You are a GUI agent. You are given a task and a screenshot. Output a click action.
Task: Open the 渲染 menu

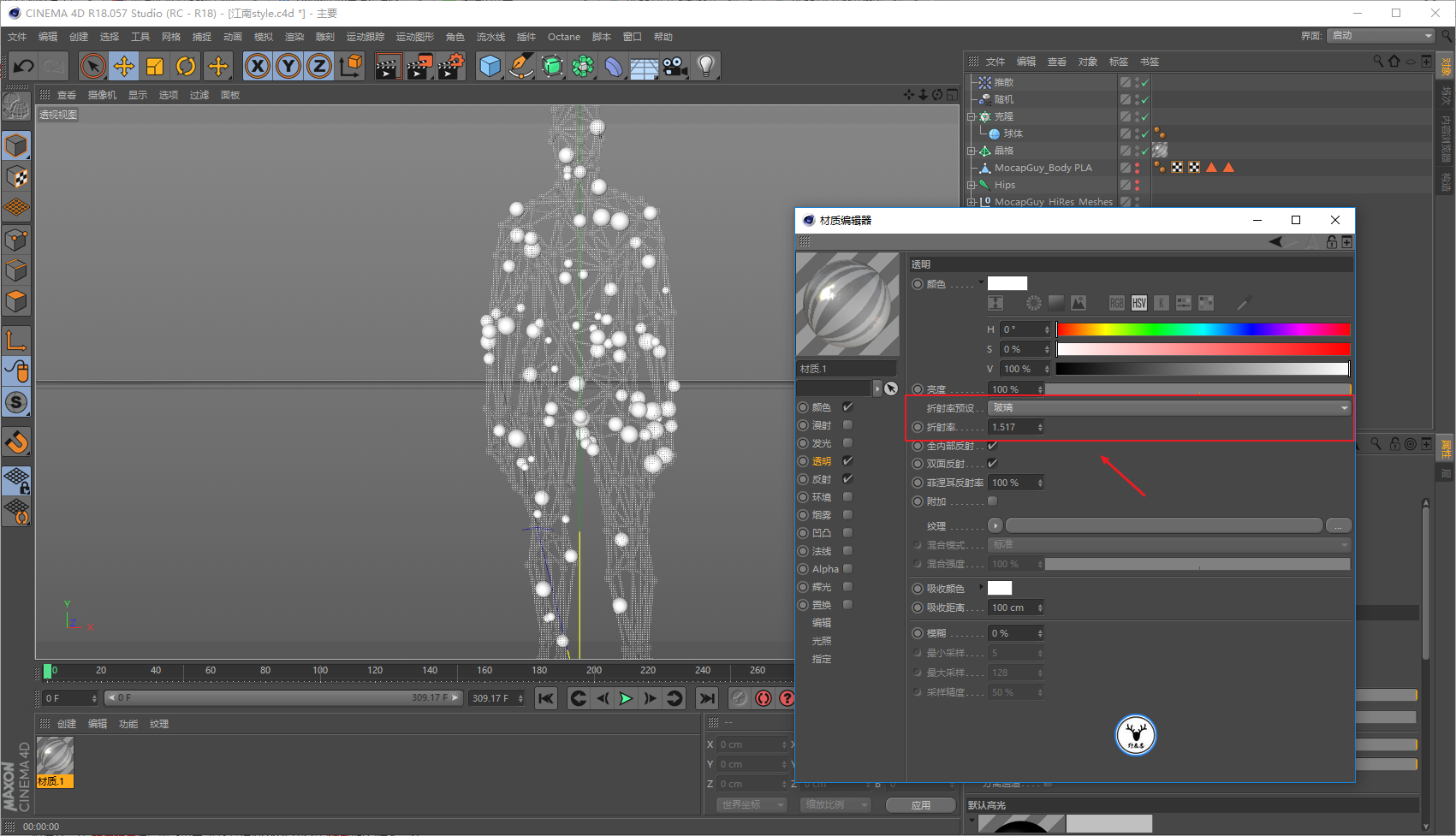click(294, 37)
